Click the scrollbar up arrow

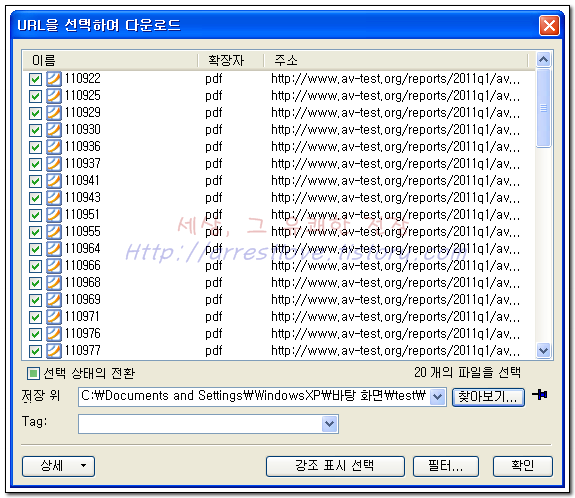coord(543,59)
